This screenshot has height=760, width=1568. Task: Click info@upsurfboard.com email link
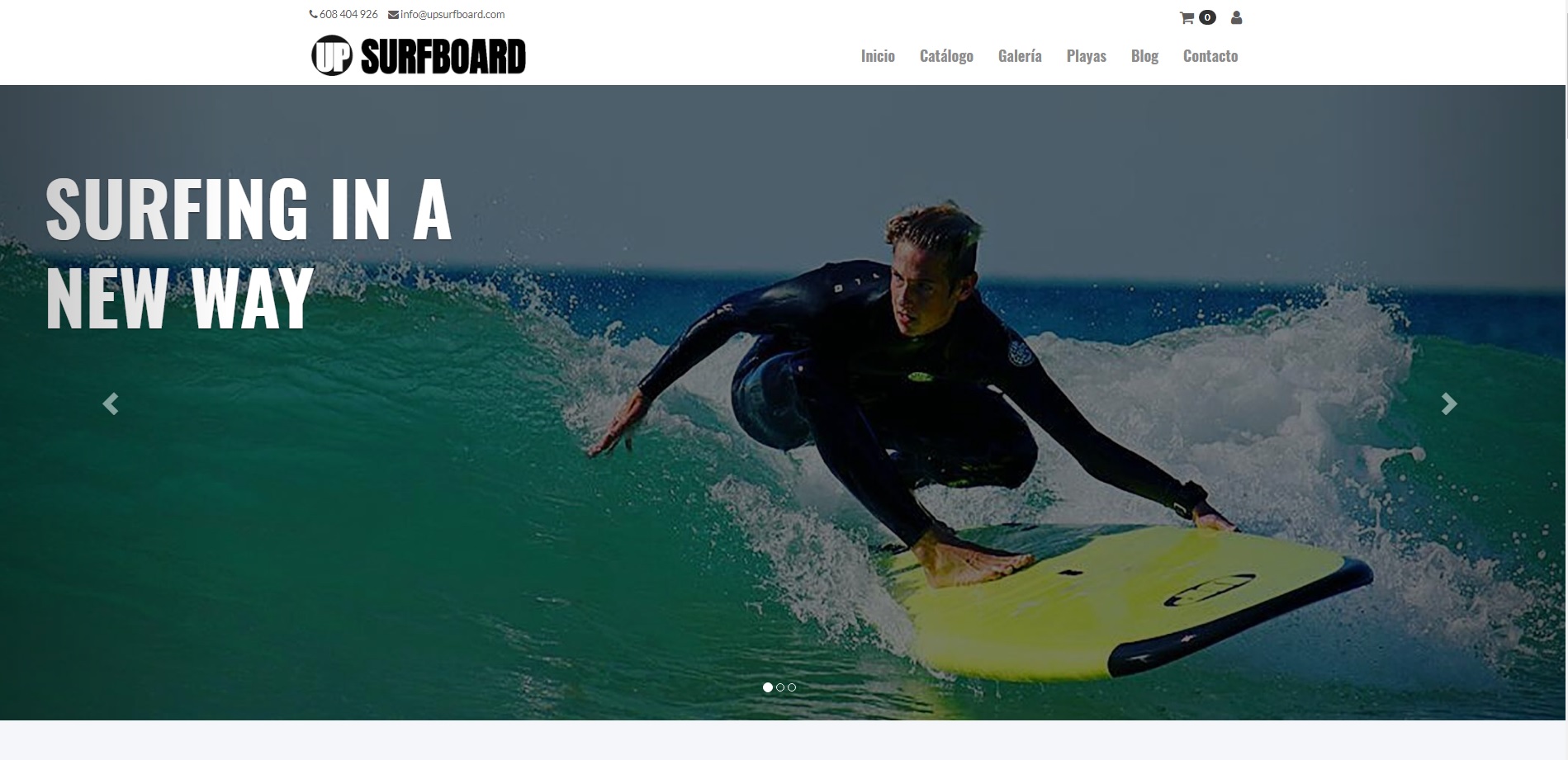pos(452,14)
